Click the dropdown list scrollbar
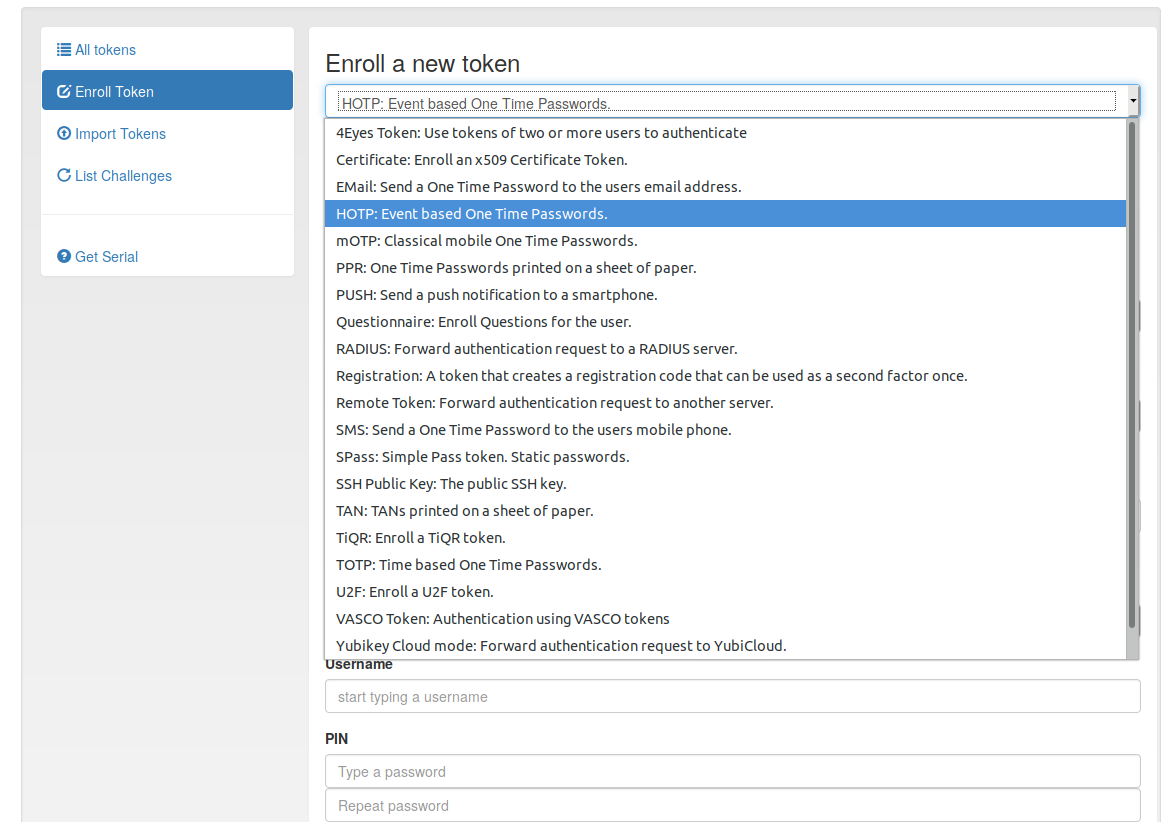Viewport: 1173px width, 822px height. 1132,374
